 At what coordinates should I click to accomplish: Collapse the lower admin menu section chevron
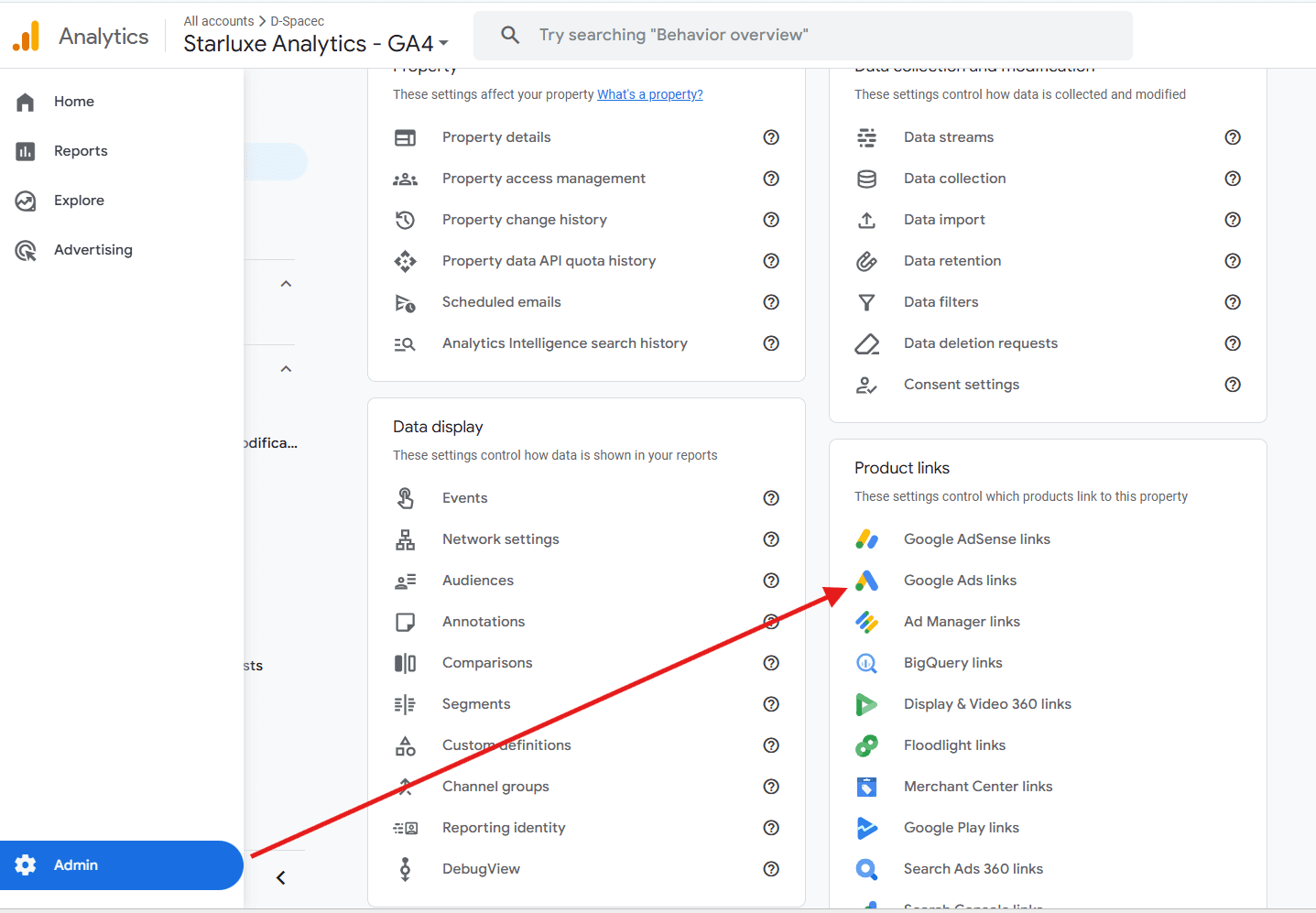[286, 369]
